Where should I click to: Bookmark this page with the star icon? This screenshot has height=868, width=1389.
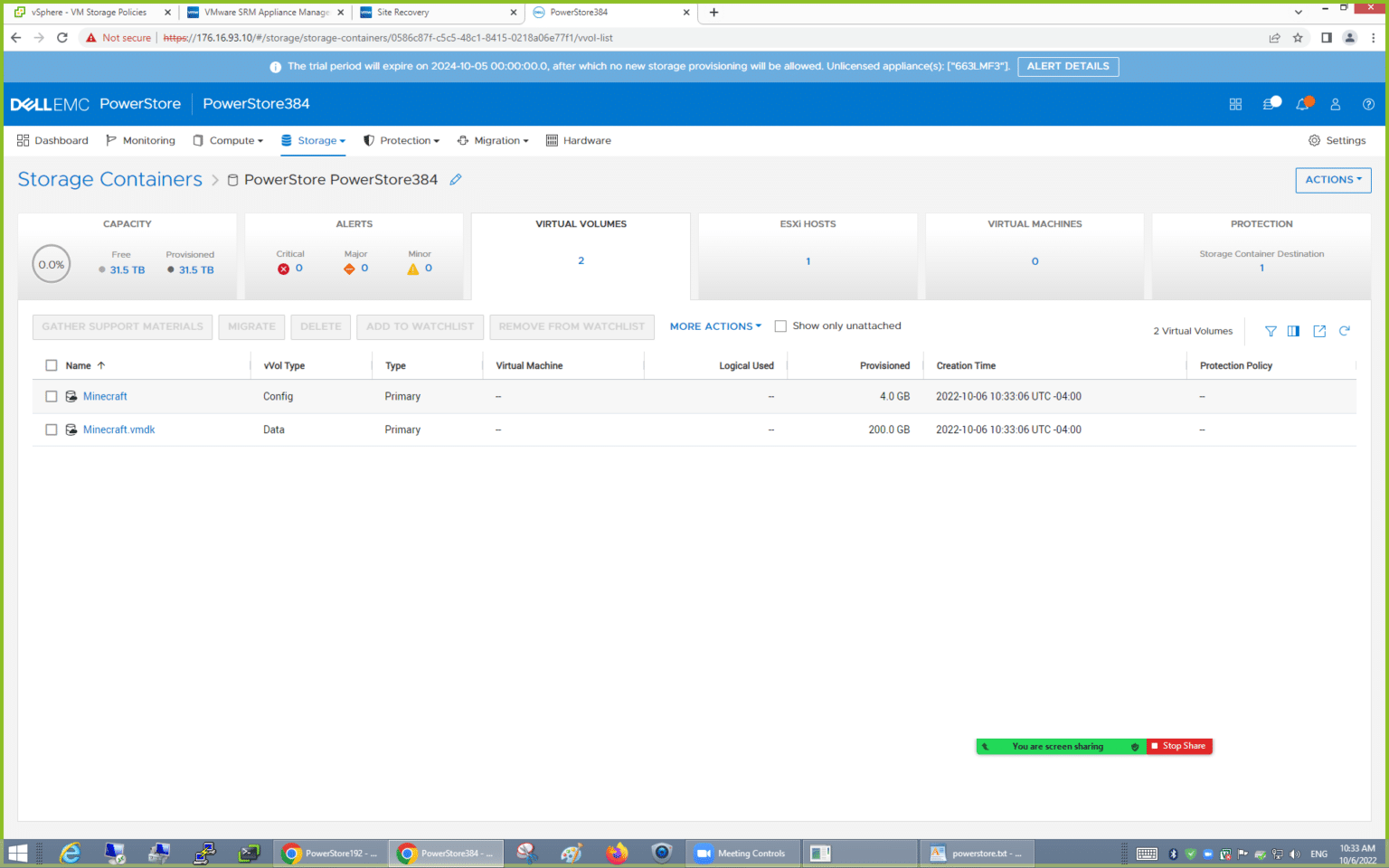tap(1298, 37)
